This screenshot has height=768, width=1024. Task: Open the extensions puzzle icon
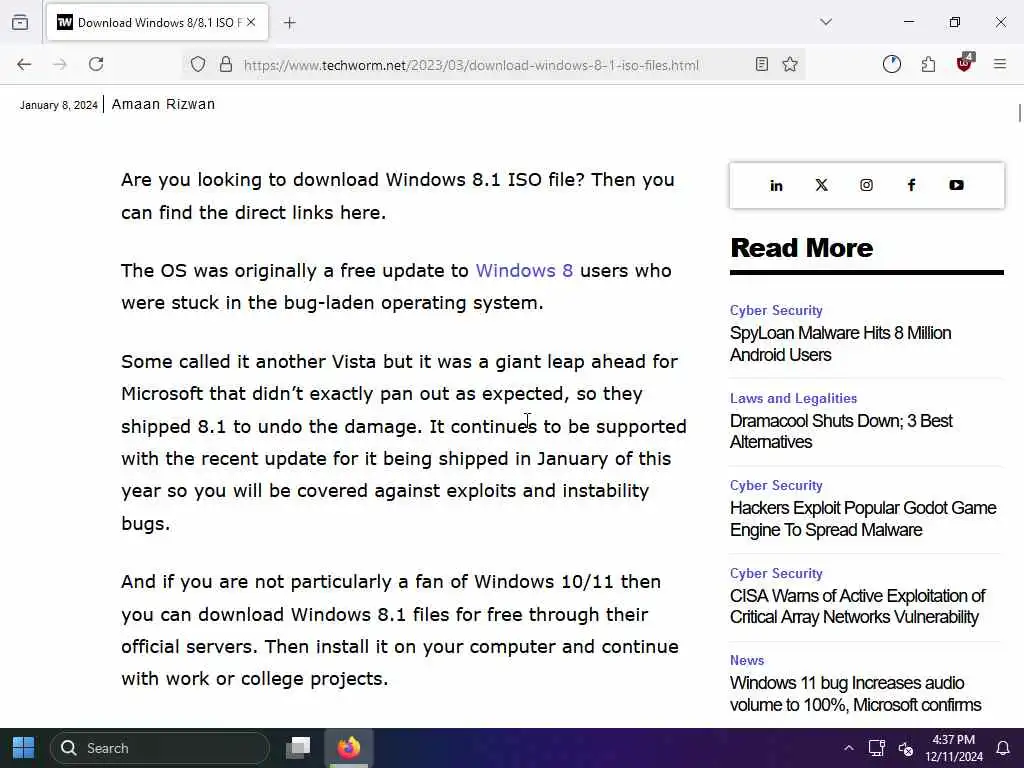tap(928, 64)
